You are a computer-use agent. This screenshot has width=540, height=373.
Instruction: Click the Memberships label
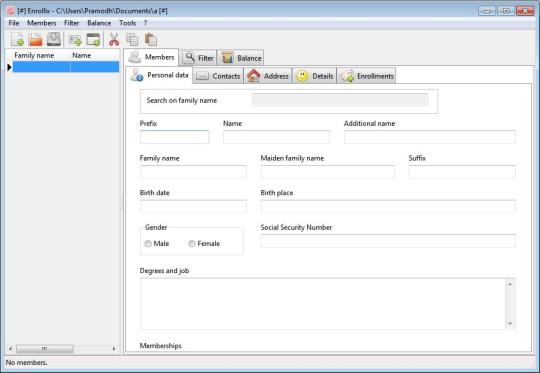click(160, 345)
